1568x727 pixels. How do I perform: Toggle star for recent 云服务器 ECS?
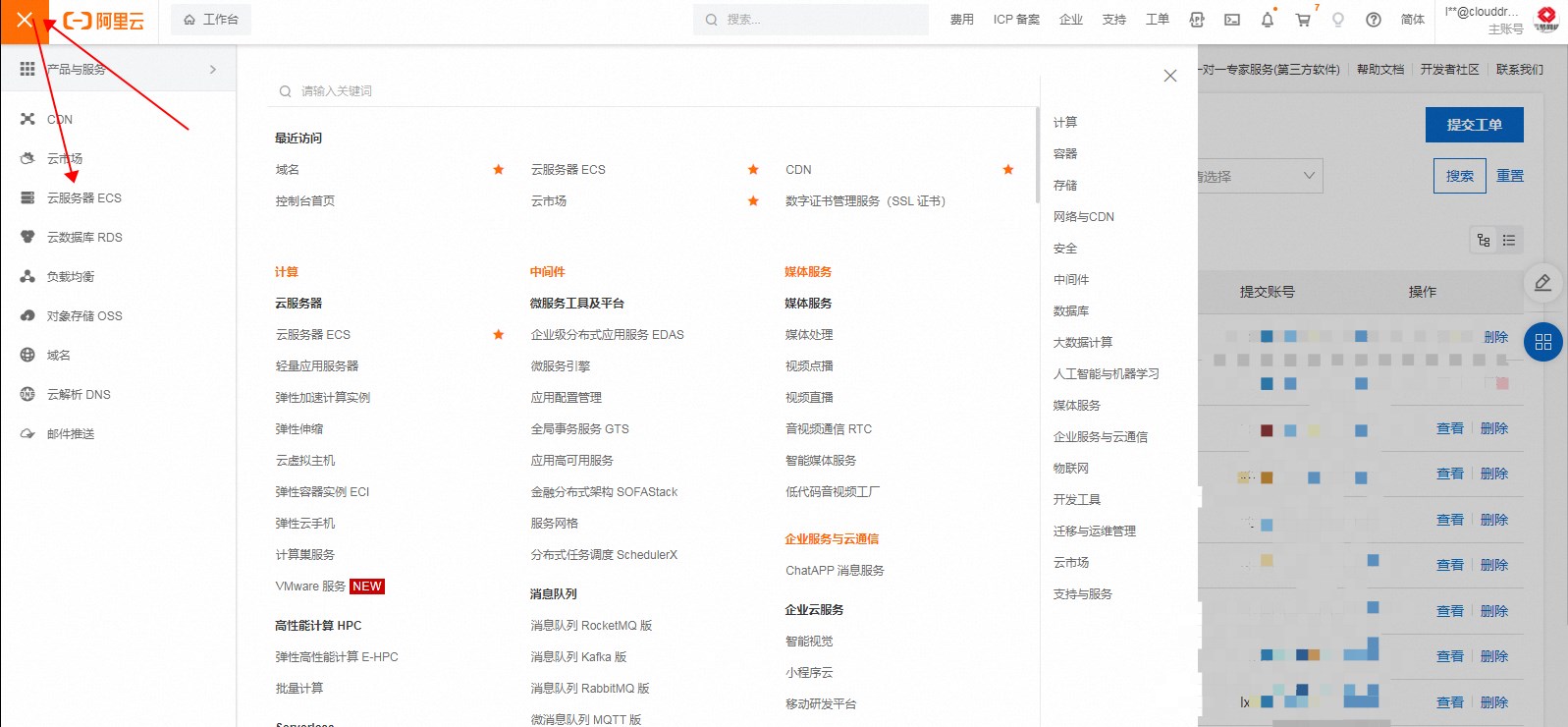point(753,169)
